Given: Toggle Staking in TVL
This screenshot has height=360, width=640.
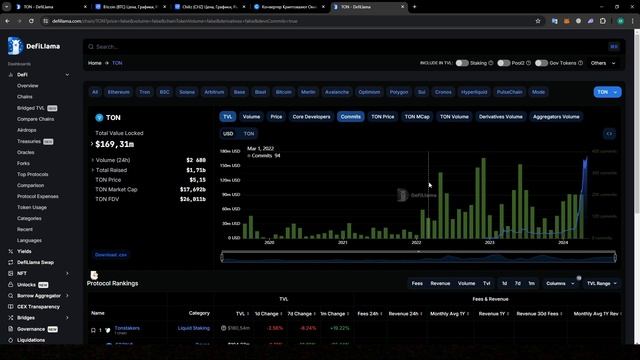Looking at the screenshot, I should [462, 63].
